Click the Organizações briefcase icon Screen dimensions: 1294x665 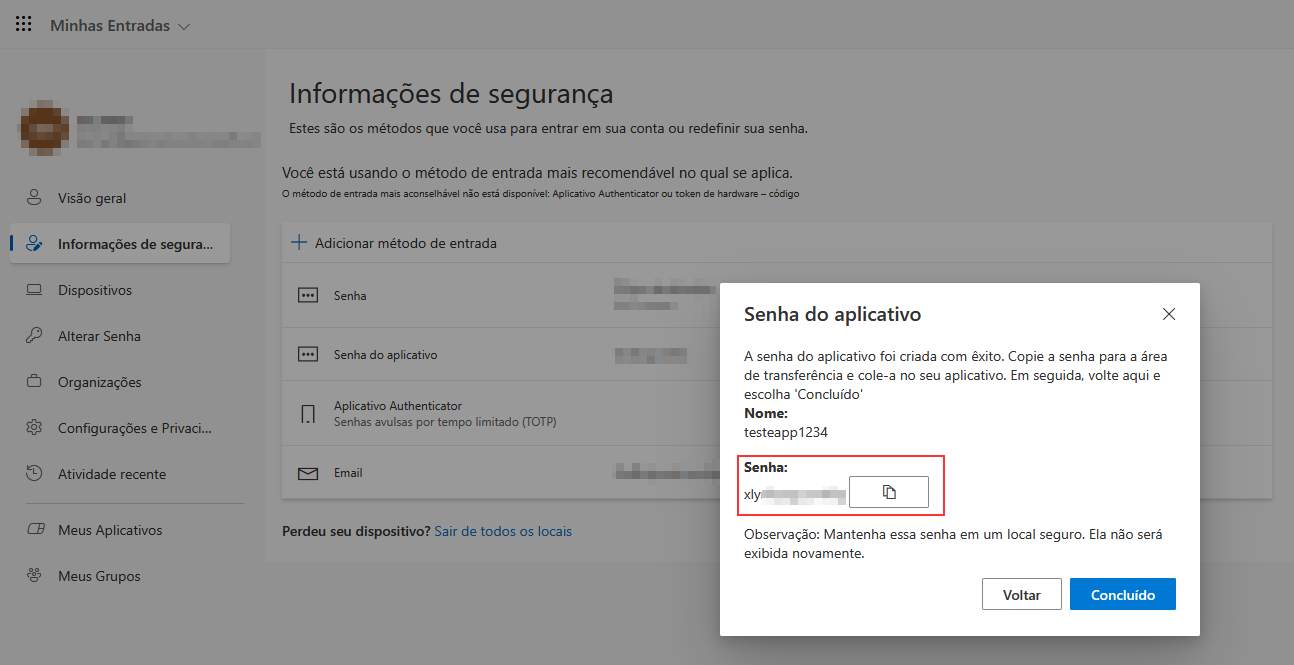34,382
